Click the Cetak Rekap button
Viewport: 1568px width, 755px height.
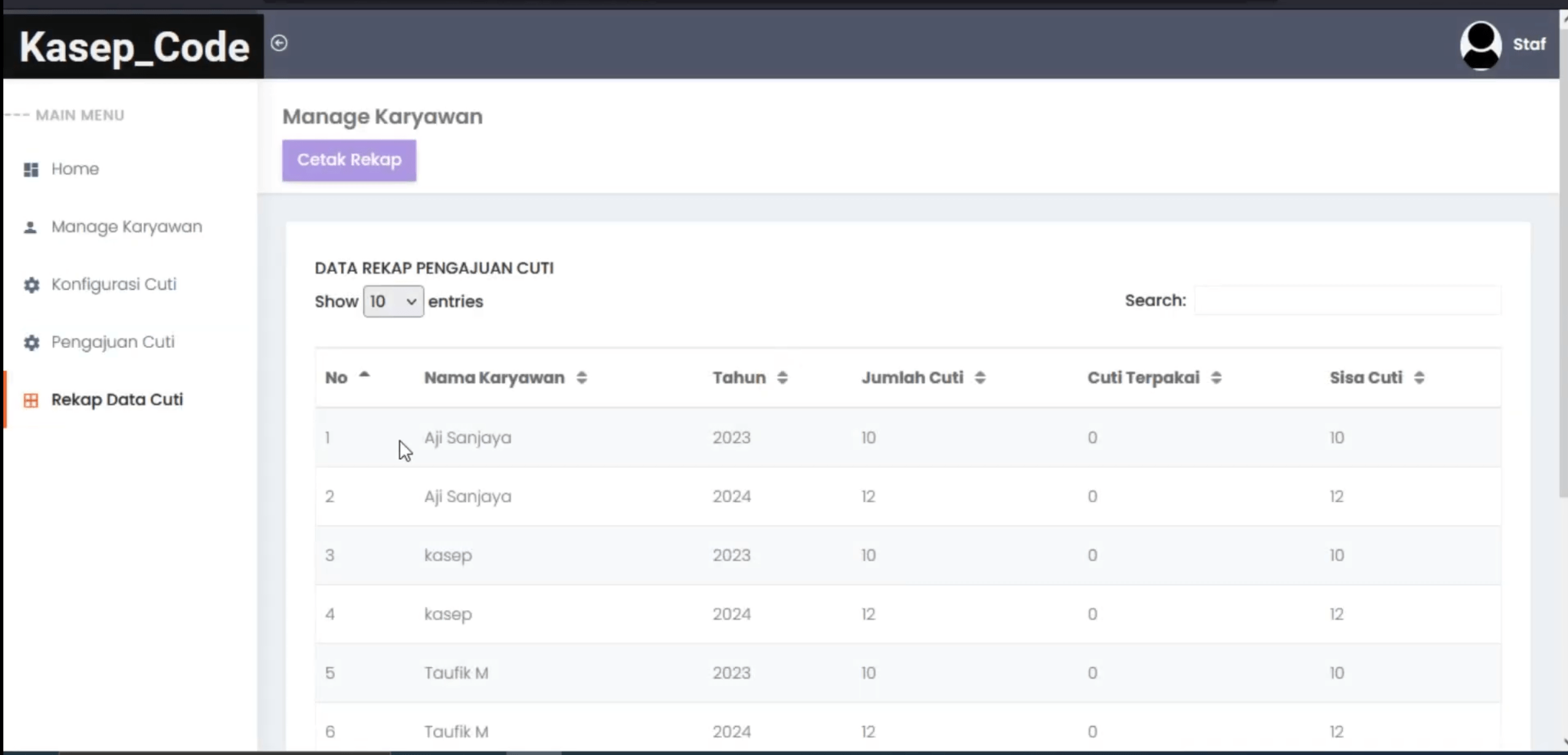tap(349, 160)
